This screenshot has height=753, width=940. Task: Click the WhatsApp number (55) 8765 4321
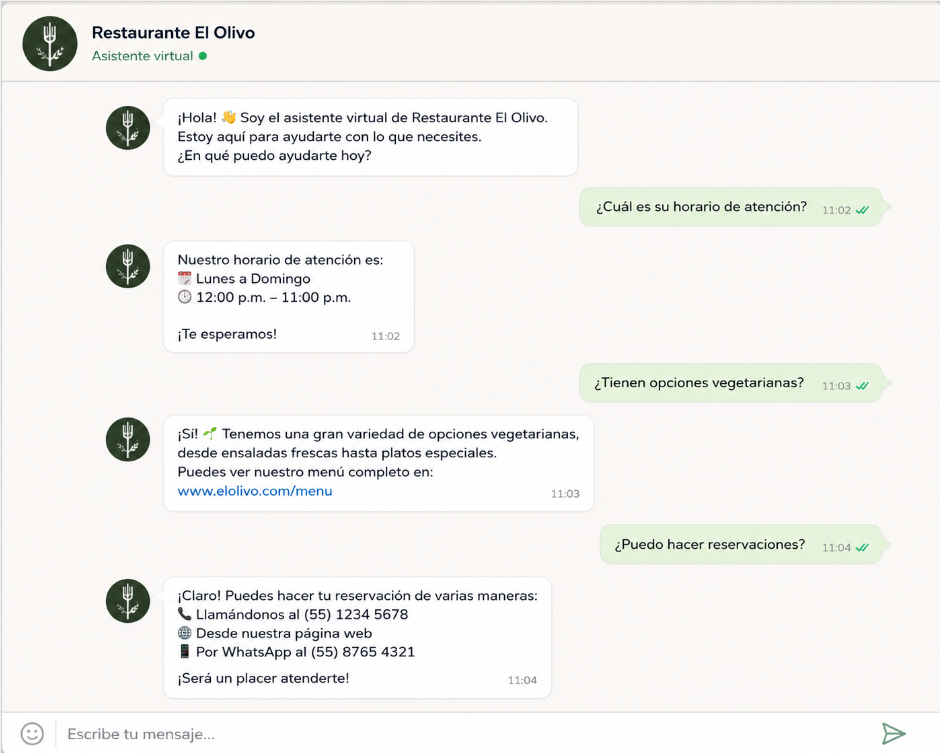click(363, 652)
